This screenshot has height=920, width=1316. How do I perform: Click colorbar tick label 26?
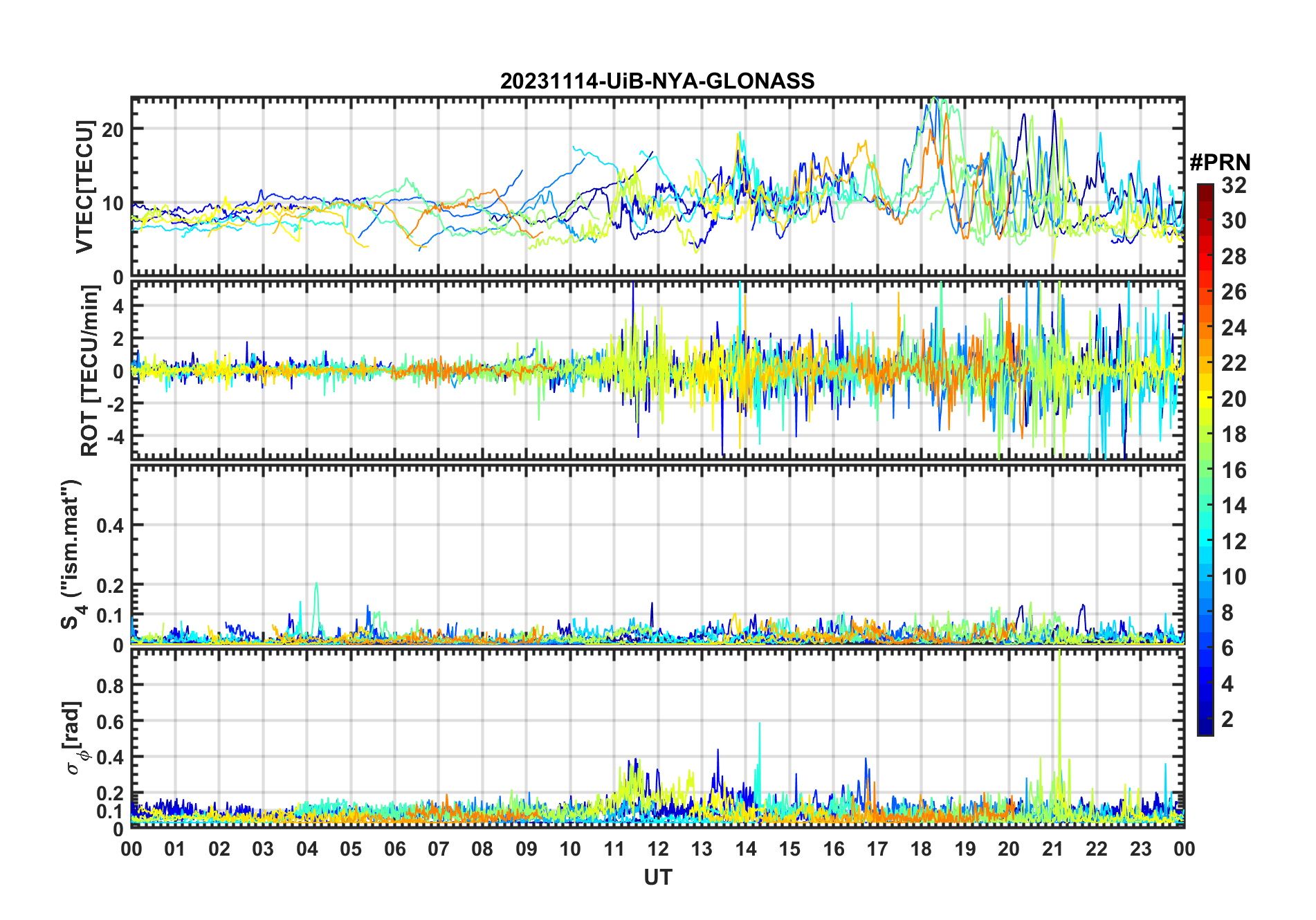click(1234, 292)
